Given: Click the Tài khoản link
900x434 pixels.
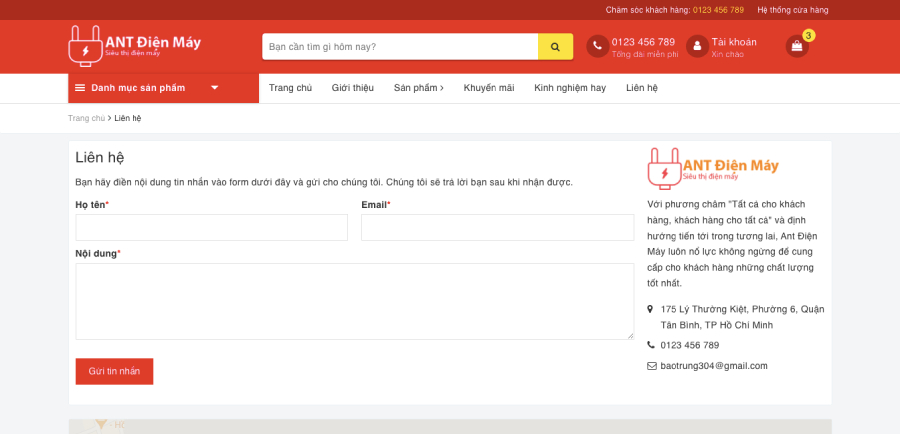Looking at the screenshot, I should tap(734, 42).
